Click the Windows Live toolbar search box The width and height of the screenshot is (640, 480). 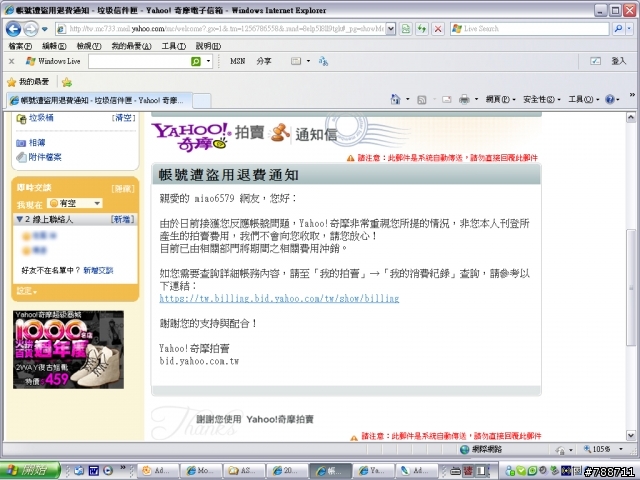(x=139, y=61)
